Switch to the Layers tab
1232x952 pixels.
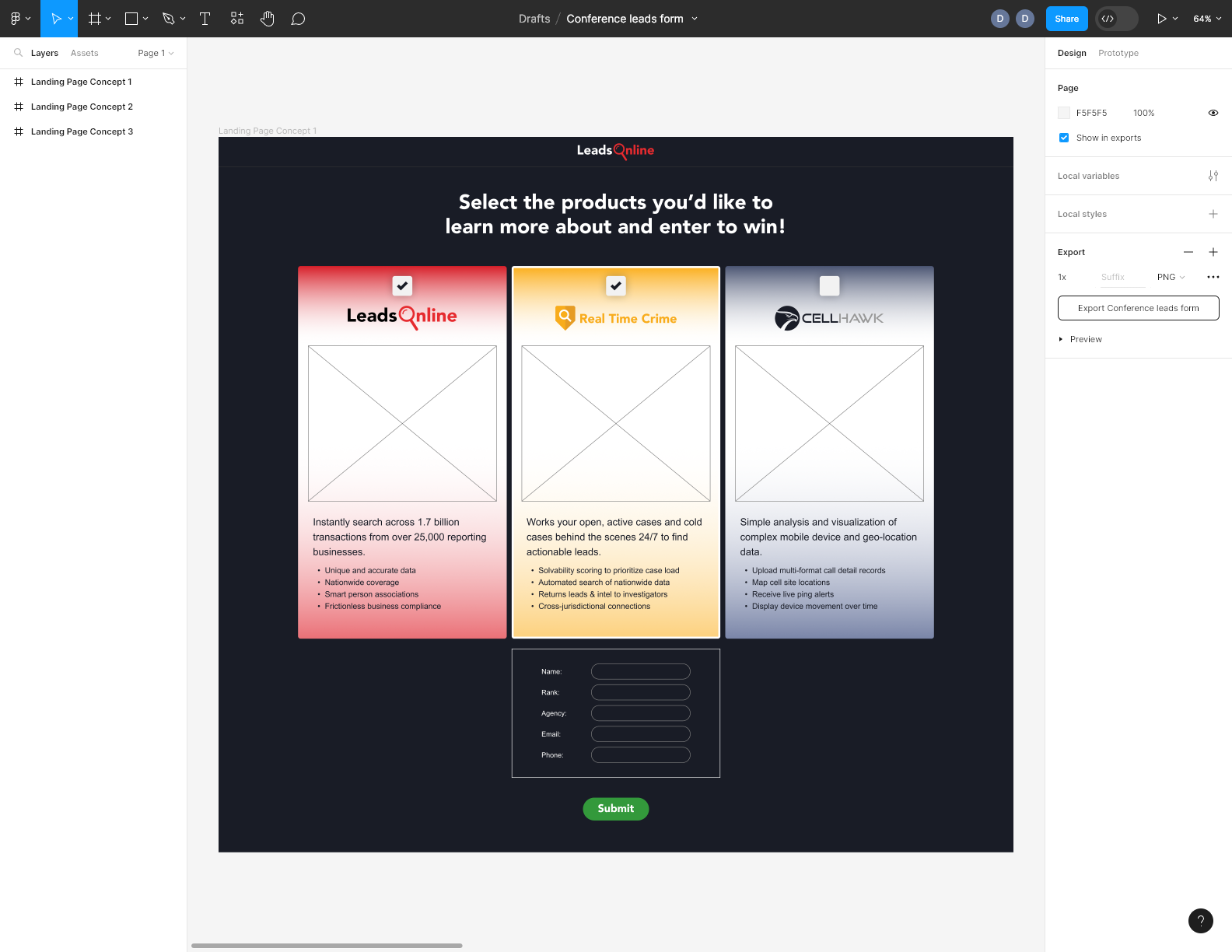pos(44,53)
